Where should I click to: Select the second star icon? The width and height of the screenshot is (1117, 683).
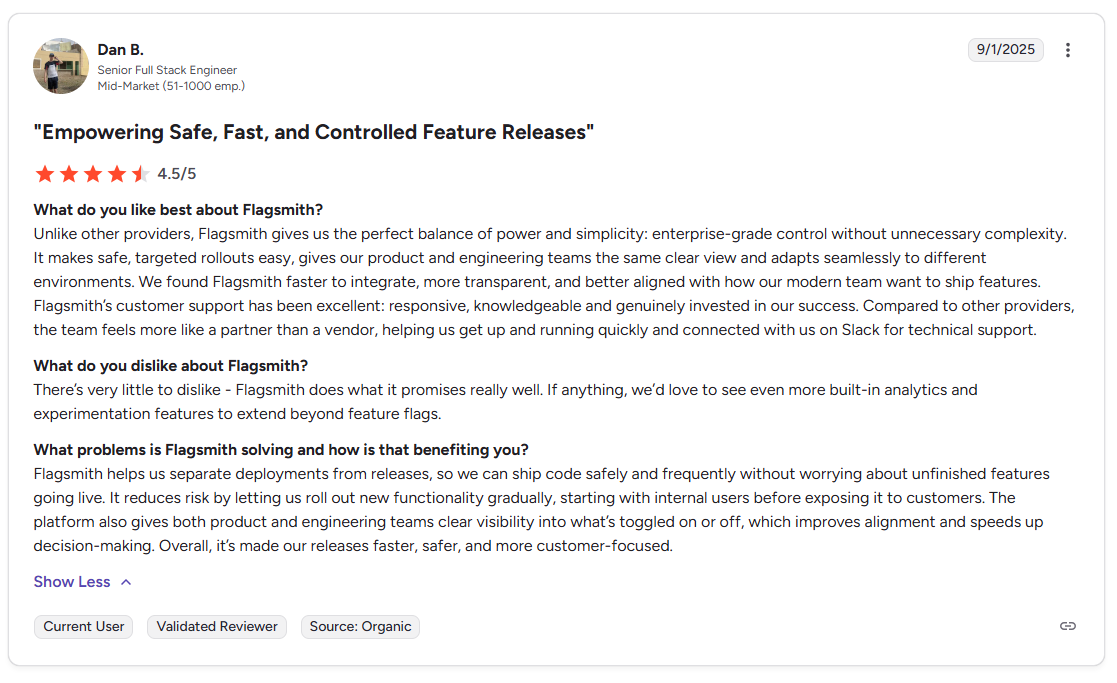tap(68, 173)
